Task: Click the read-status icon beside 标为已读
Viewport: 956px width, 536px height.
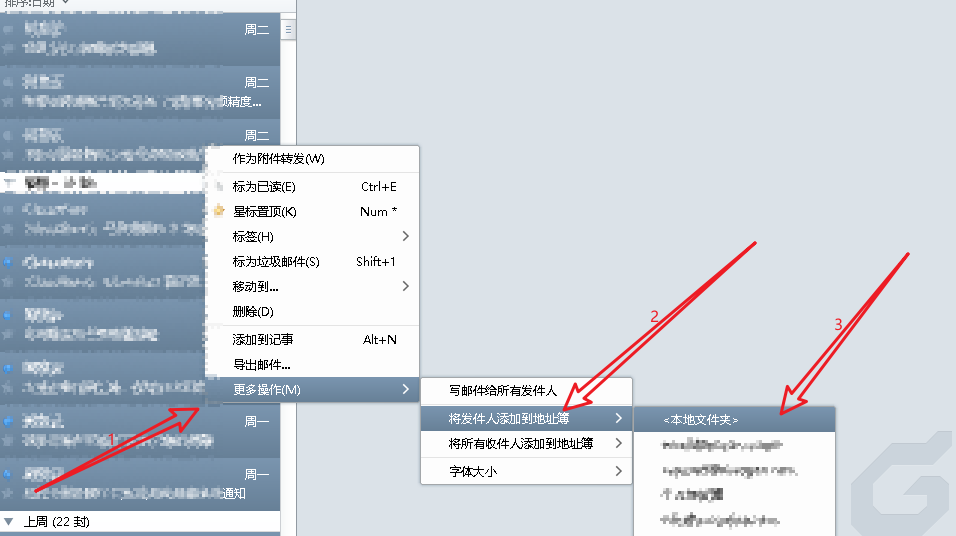Action: coord(220,187)
